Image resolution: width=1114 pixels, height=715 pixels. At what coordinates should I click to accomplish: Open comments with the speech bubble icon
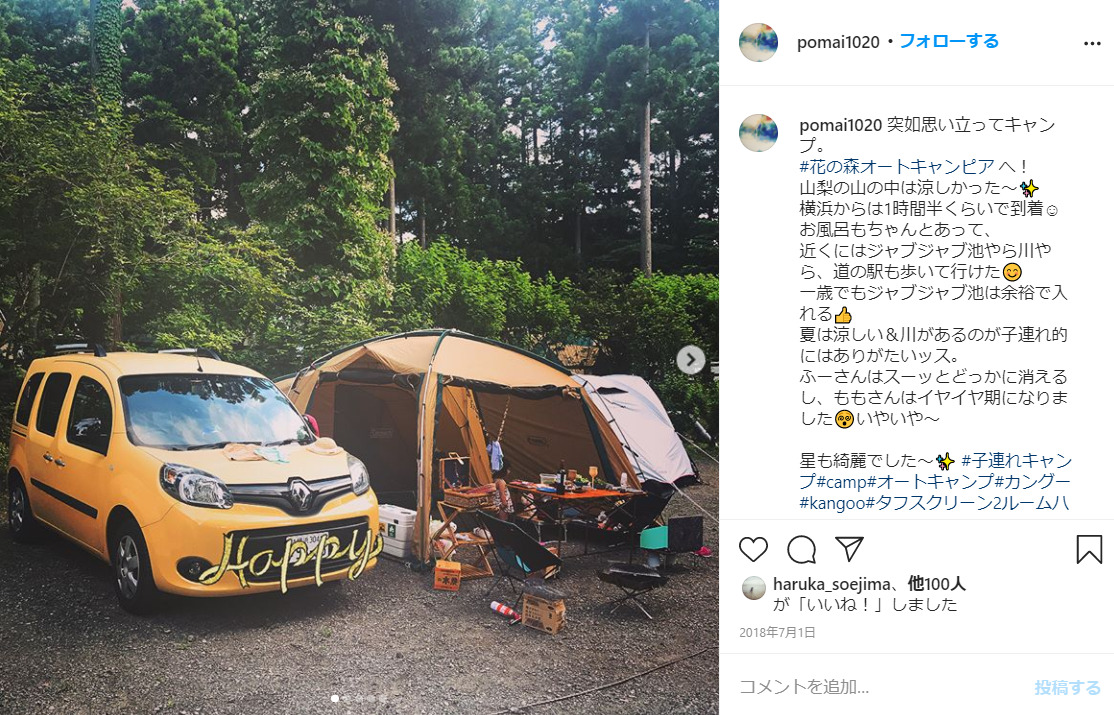click(801, 549)
